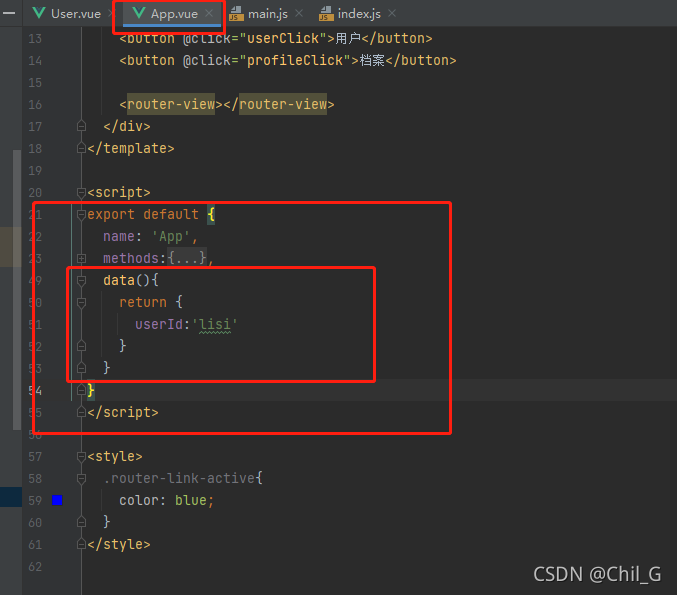677x595 pixels.
Task: Close the App.vue tab
Action: pos(209,13)
